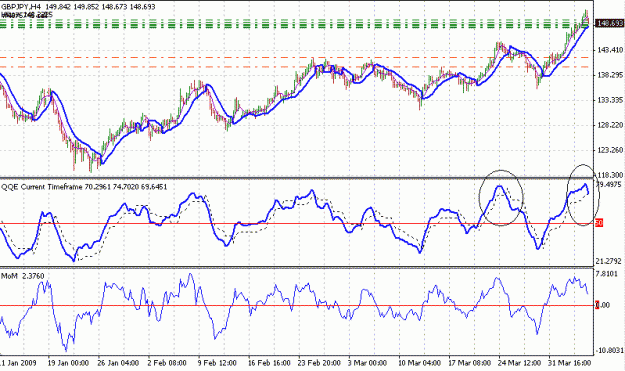Select the 26 Jan 04:00 date label
Image resolution: width=625 pixels, height=371 pixels.
pos(118,363)
